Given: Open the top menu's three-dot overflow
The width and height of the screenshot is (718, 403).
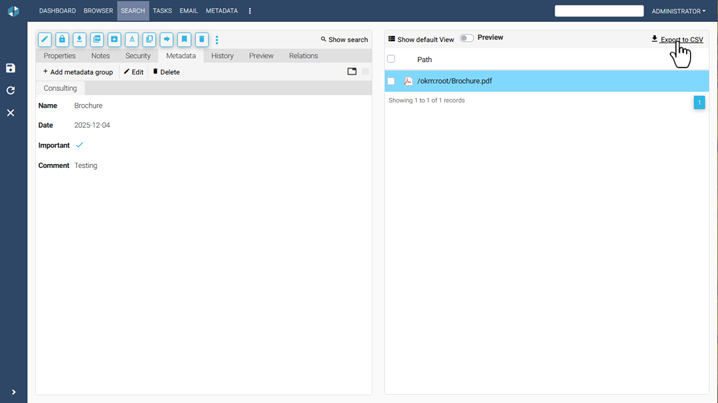Looking at the screenshot, I should 250,11.
